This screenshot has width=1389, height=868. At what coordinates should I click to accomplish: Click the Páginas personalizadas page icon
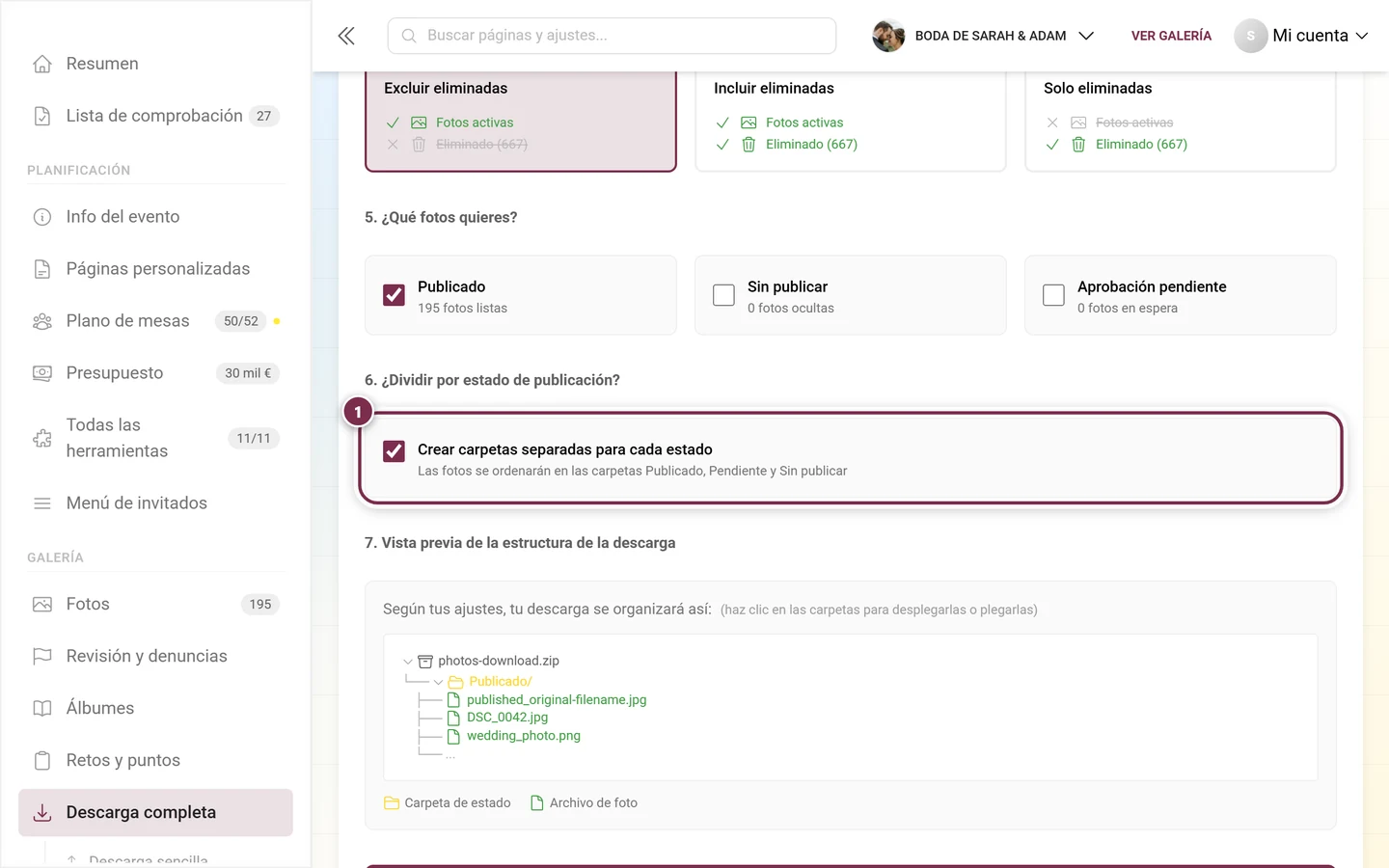[42, 269]
